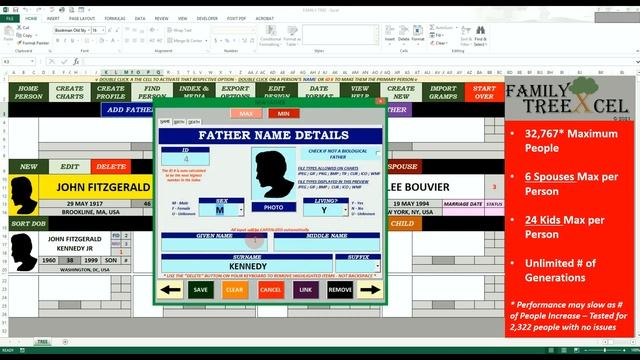The height and width of the screenshot is (360, 640).
Task: Open the Living dropdown showing Y
Action: coord(345,210)
